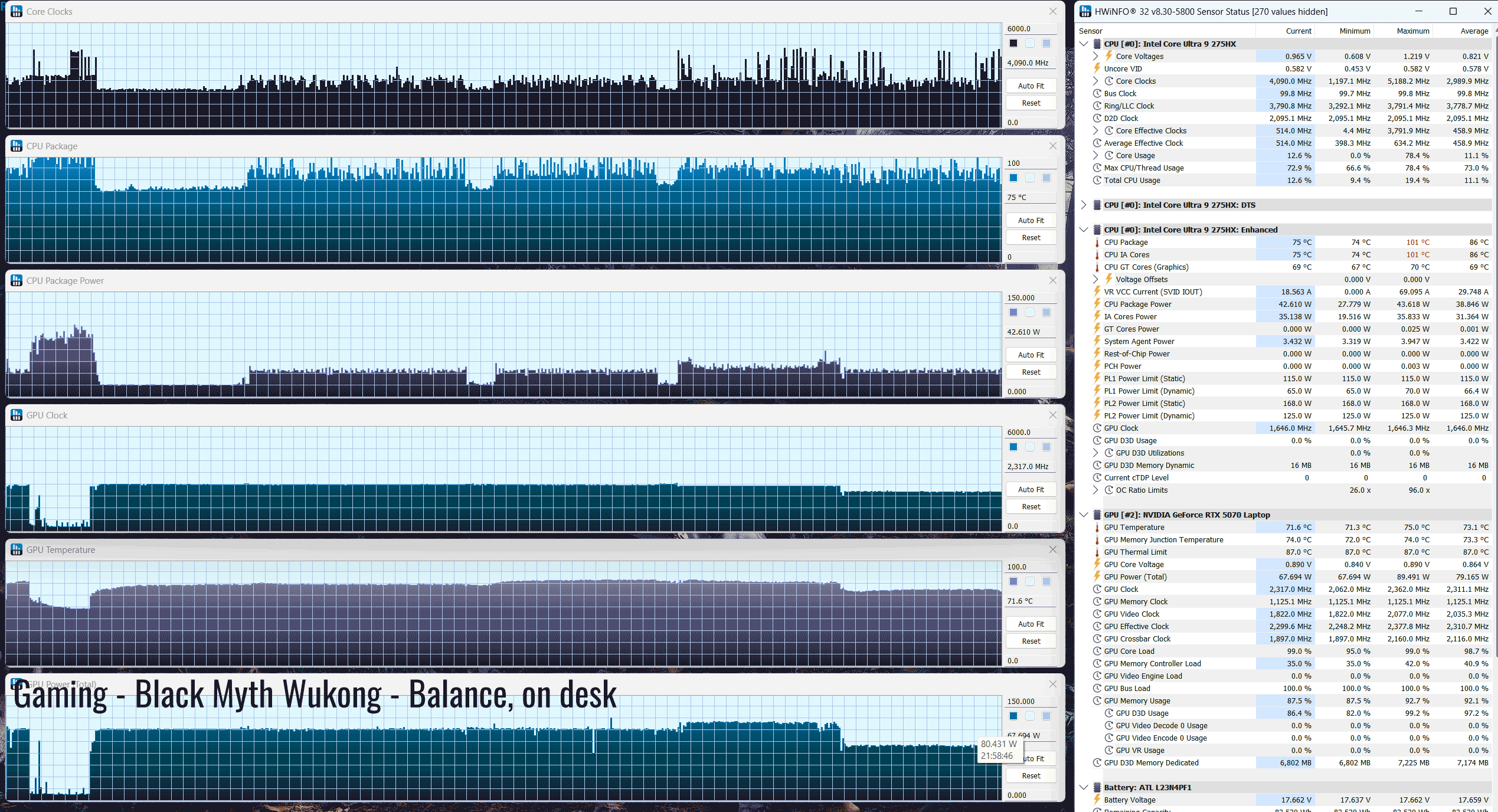The width and height of the screenshot is (1498, 812).
Task: Expand the OC Ratio Limits entry
Action: (x=1096, y=490)
